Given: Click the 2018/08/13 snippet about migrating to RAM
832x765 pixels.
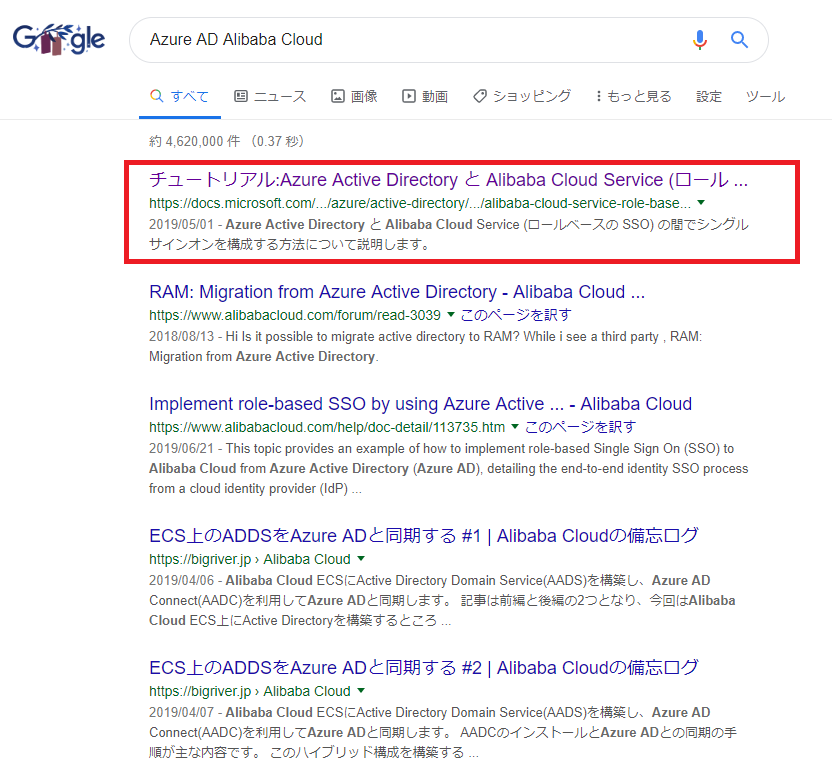Looking at the screenshot, I should (x=426, y=346).
